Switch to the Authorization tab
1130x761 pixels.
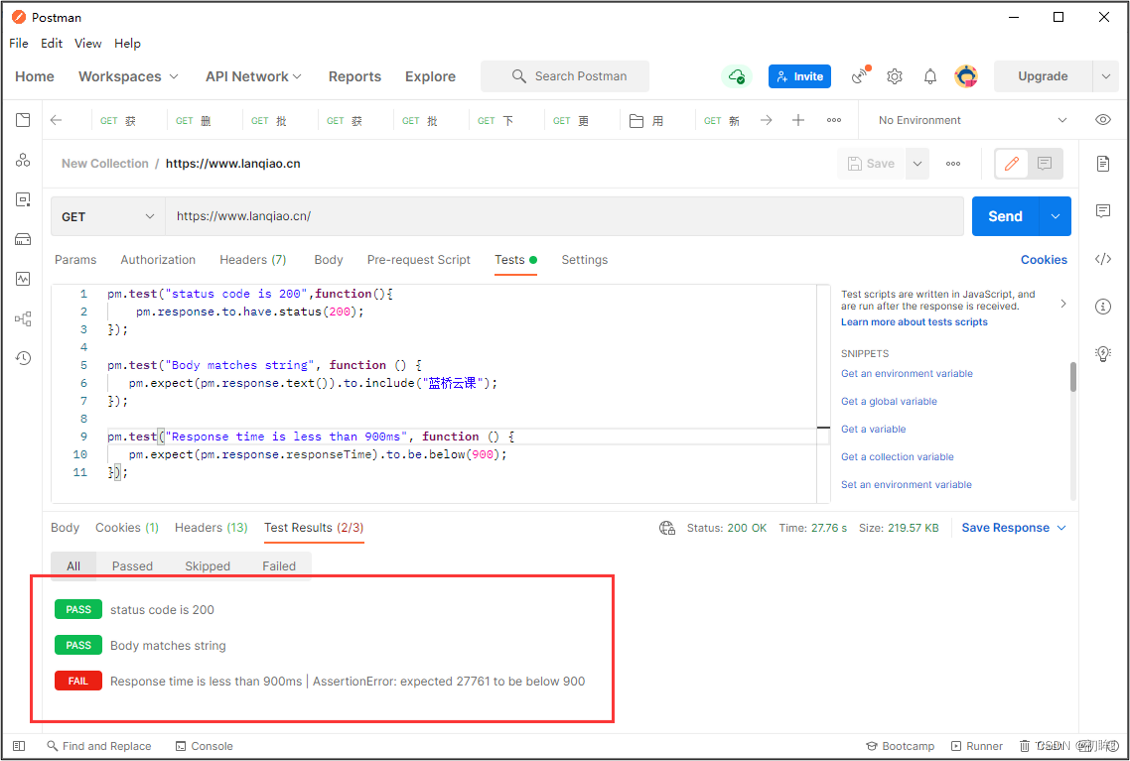[158, 260]
